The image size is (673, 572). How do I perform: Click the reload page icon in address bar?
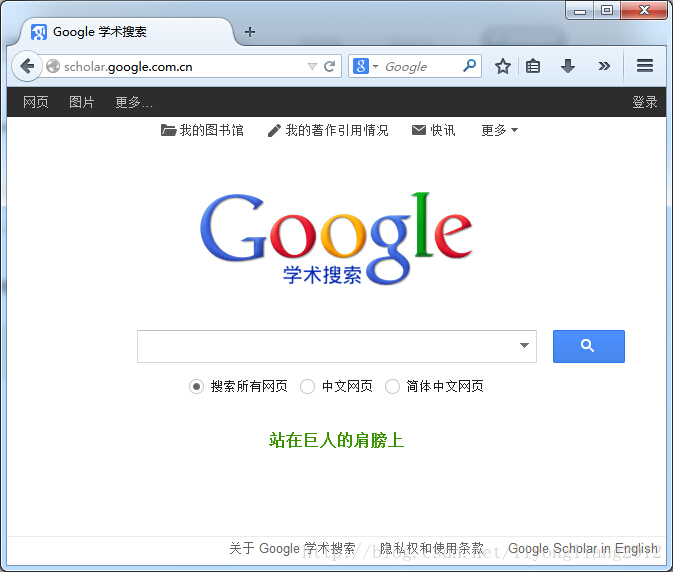point(329,67)
